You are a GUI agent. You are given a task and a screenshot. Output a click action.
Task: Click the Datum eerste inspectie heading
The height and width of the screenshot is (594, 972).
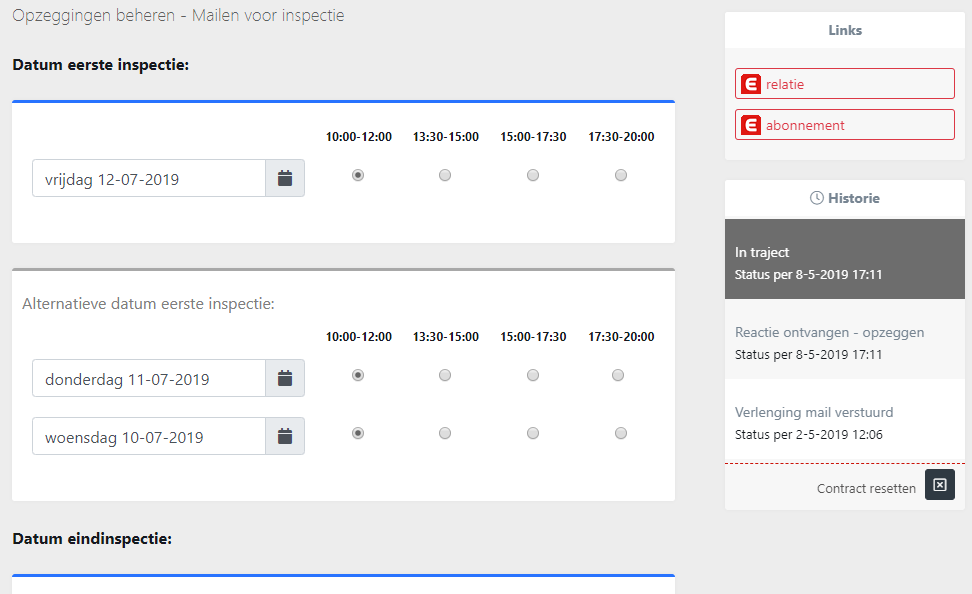100,65
